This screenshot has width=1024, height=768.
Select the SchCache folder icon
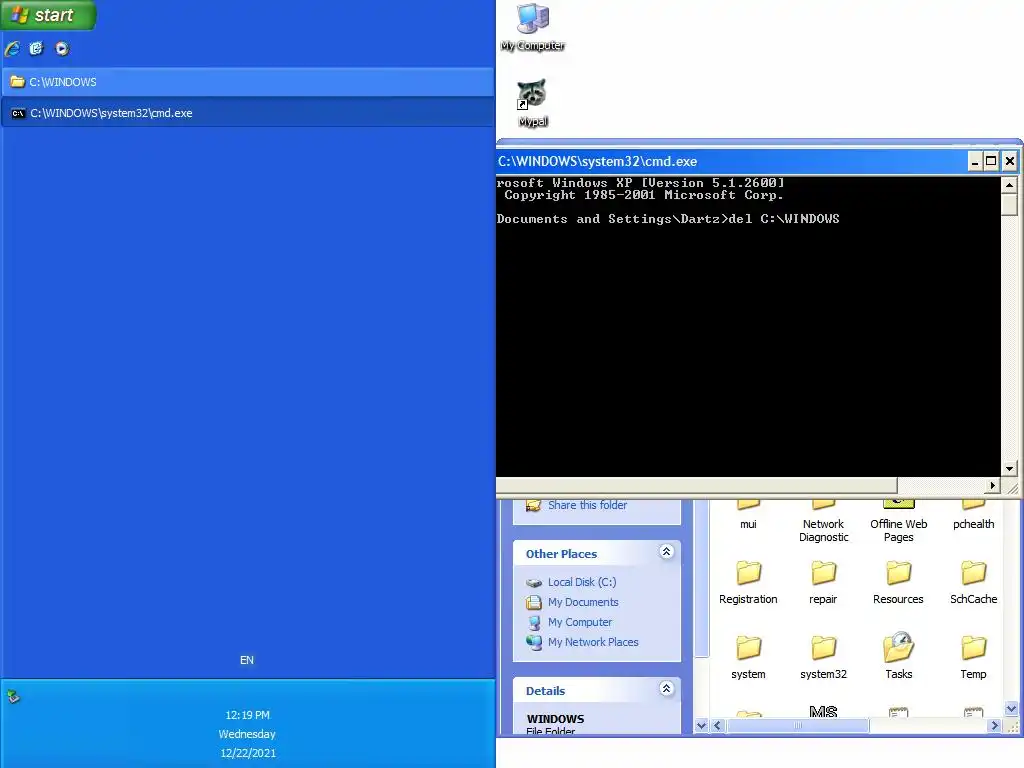[x=973, y=573]
